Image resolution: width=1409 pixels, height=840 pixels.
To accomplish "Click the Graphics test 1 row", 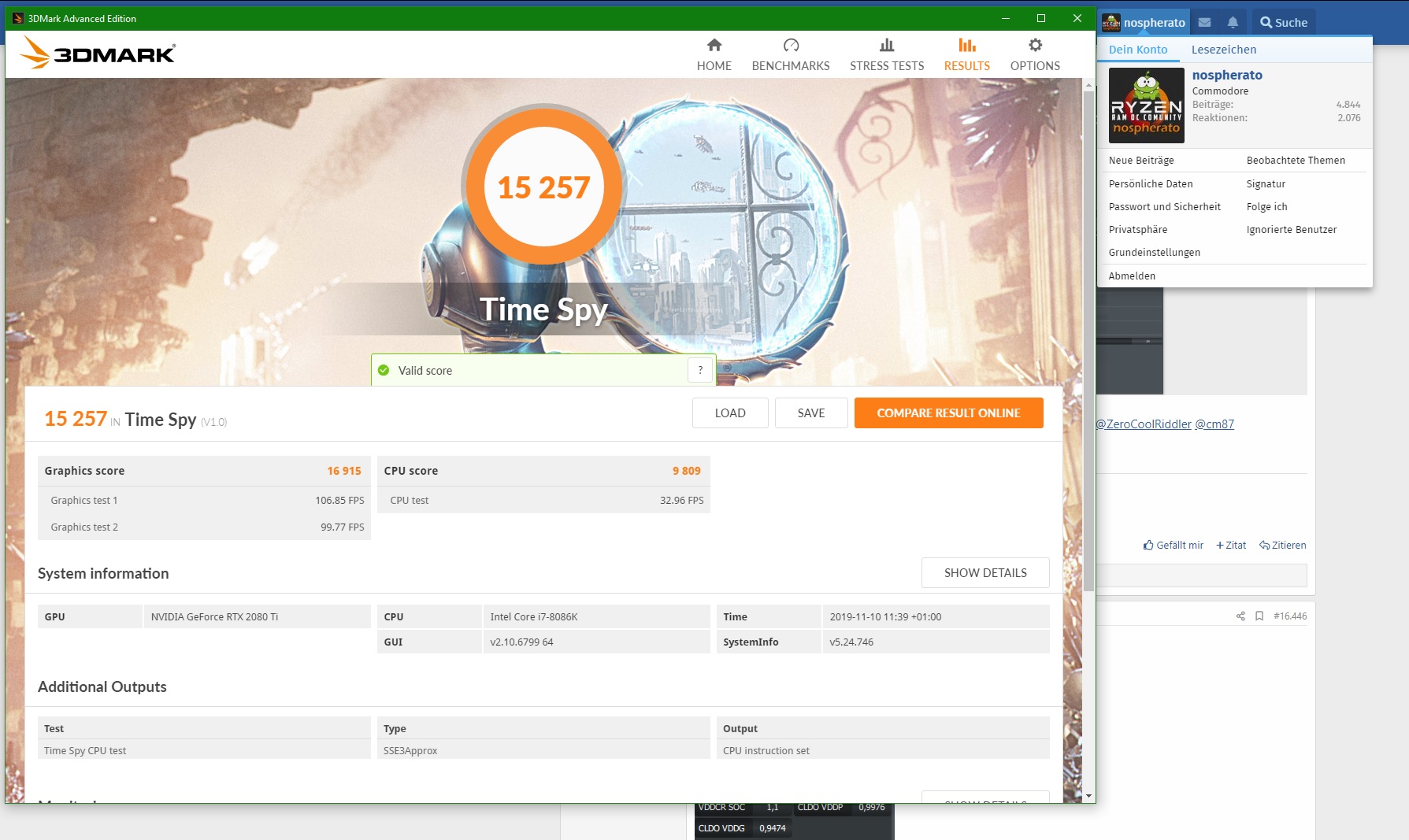I will (204, 500).
